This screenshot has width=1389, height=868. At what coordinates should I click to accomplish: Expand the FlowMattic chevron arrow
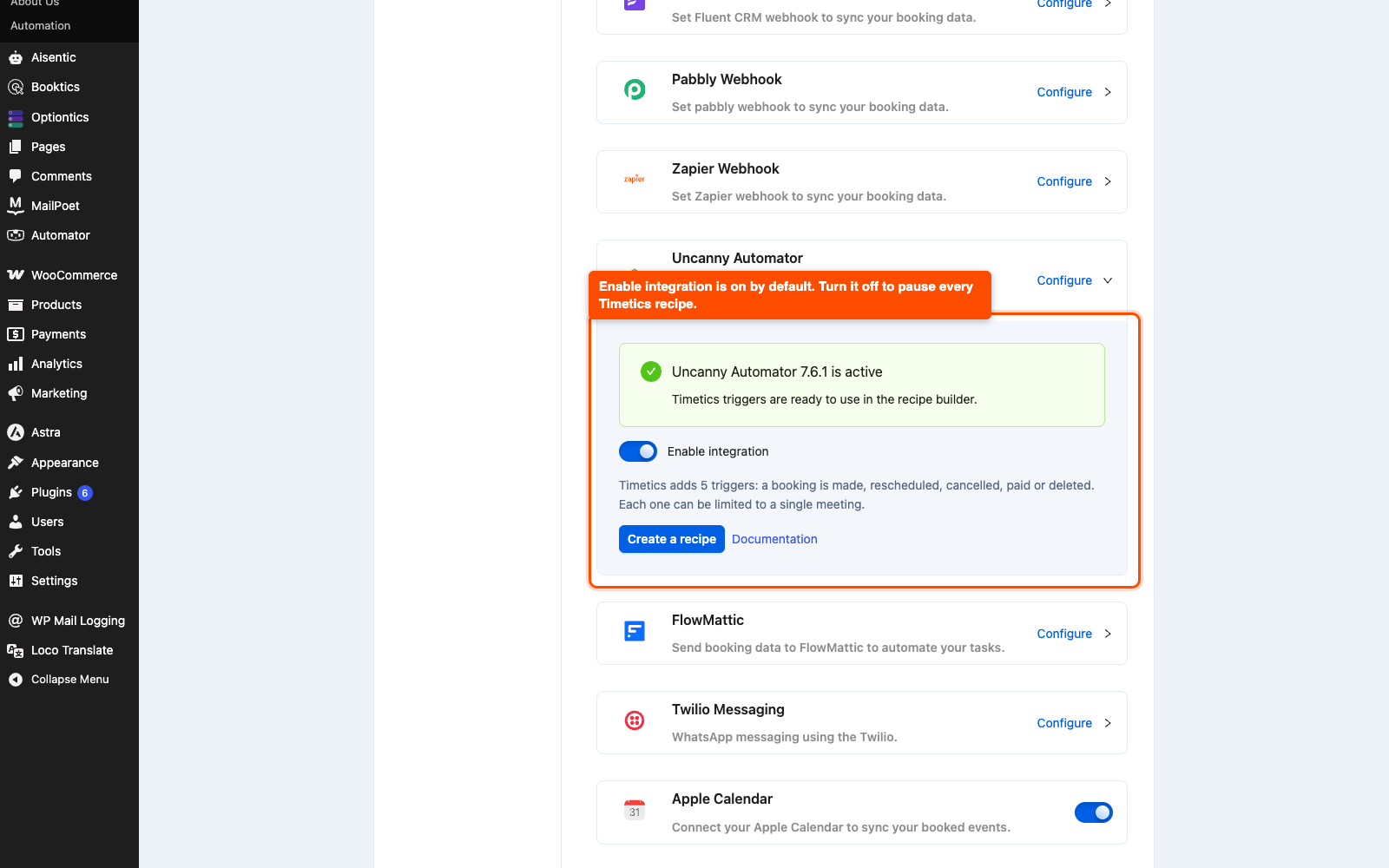point(1108,634)
